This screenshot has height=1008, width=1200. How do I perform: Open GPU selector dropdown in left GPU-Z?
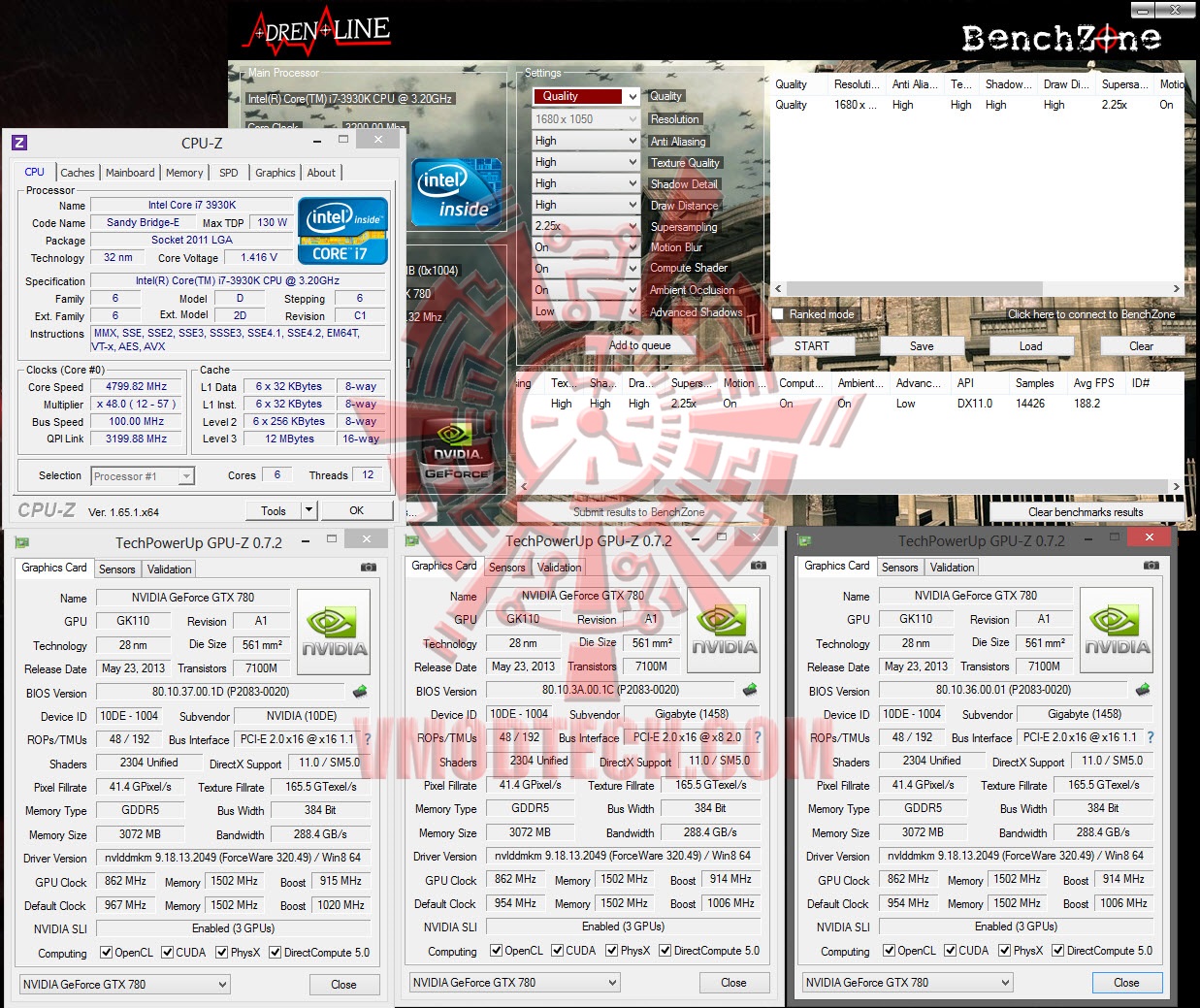click(124, 984)
